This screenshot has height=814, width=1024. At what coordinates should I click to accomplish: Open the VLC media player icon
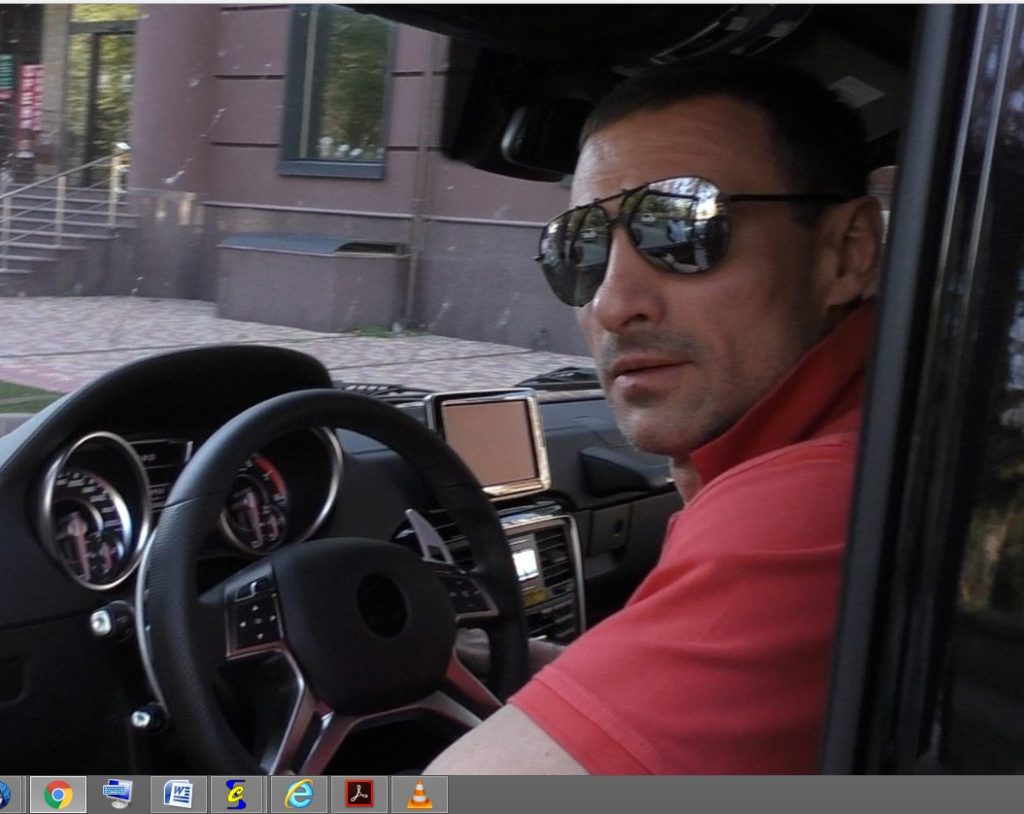pyautogui.click(x=419, y=794)
